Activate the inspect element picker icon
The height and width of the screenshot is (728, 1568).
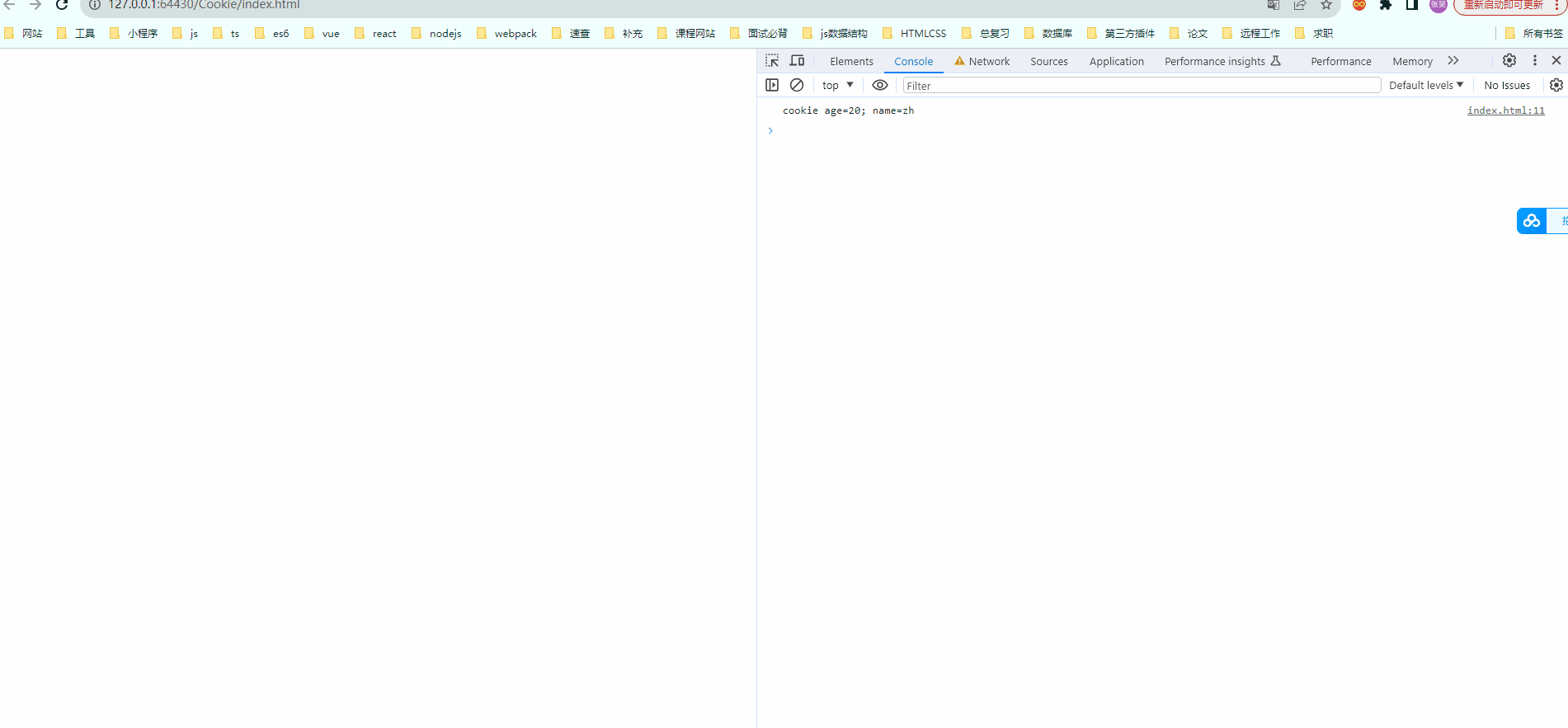pos(772,60)
